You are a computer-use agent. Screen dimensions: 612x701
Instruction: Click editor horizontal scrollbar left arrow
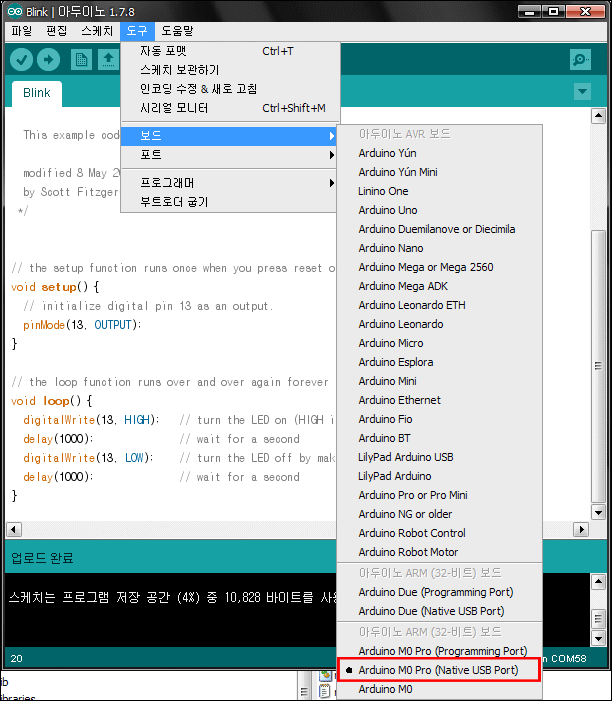(x=14, y=529)
